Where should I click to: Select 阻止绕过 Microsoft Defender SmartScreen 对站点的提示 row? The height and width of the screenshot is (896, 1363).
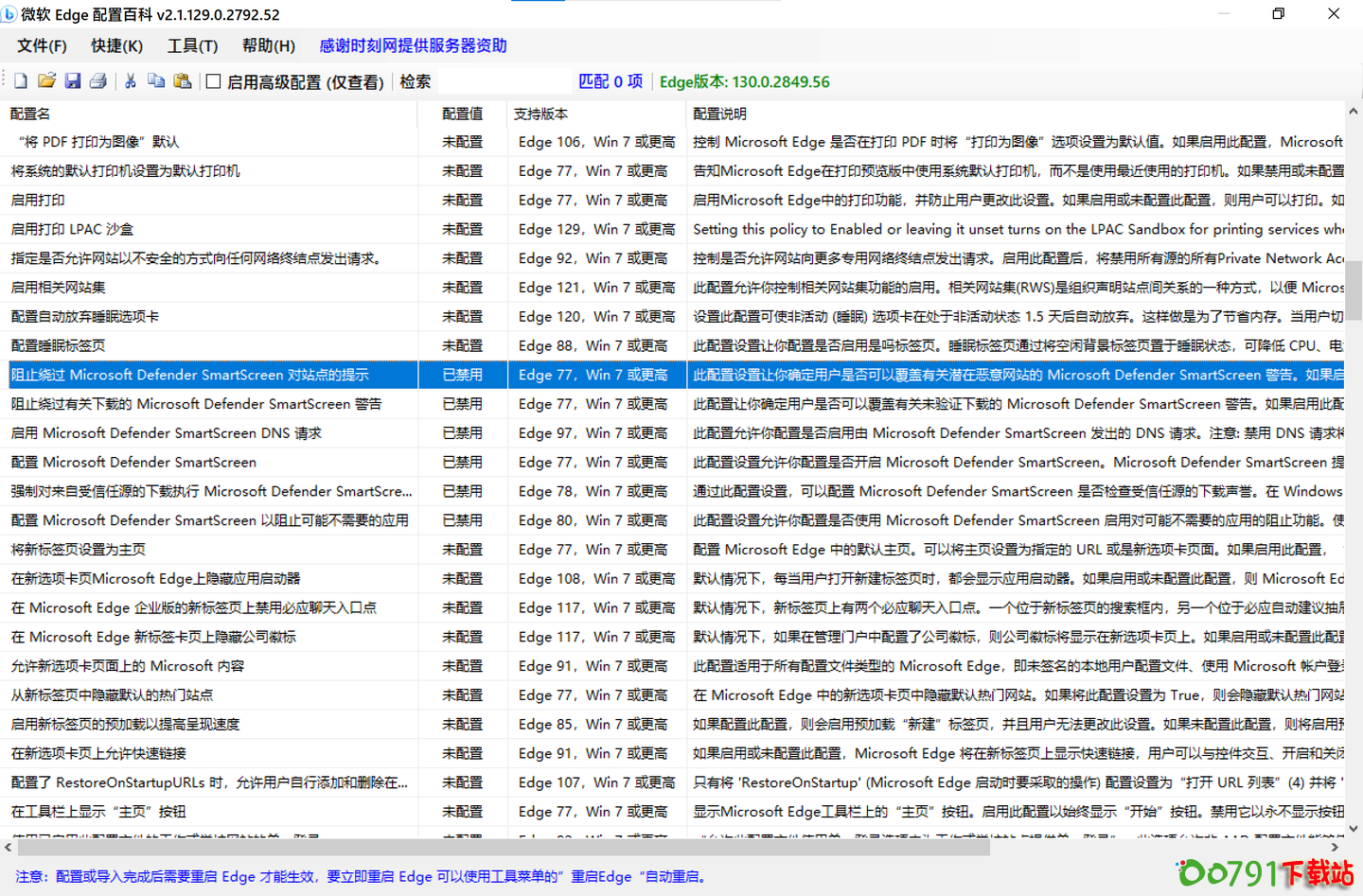tap(672, 375)
